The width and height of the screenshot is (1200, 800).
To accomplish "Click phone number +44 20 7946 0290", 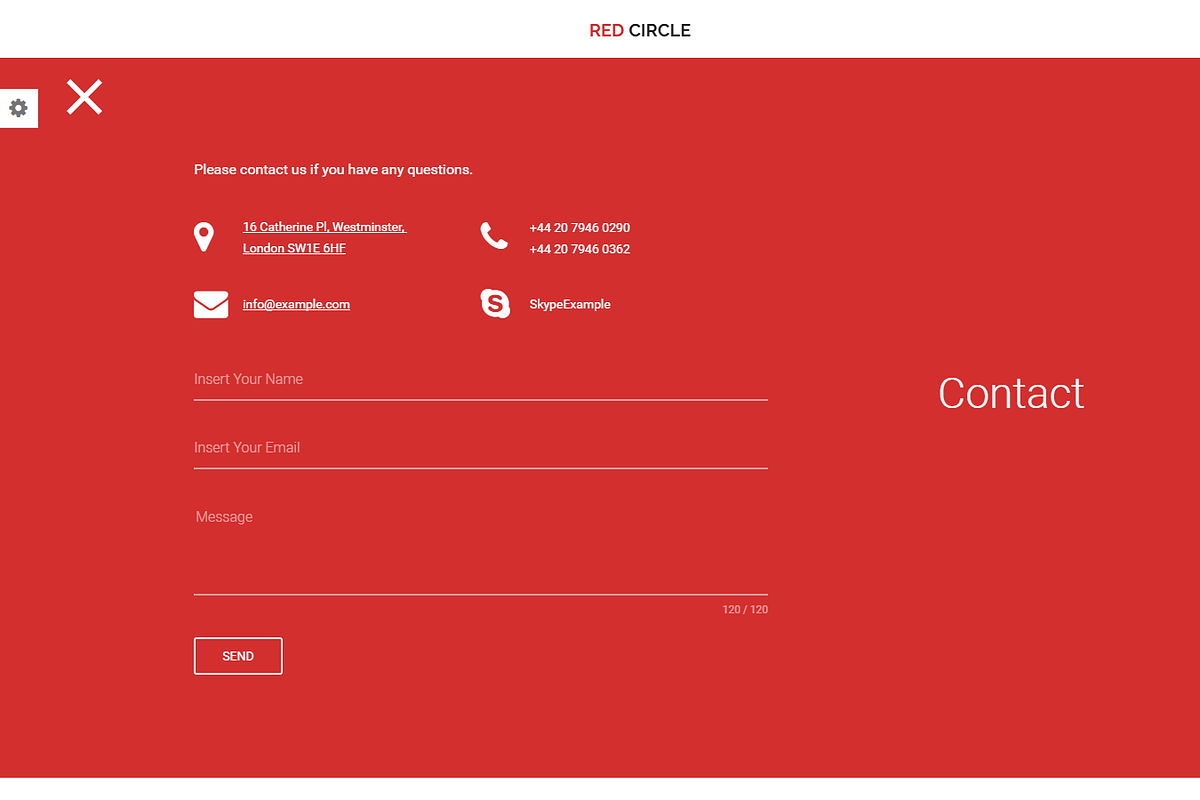I will tap(580, 228).
